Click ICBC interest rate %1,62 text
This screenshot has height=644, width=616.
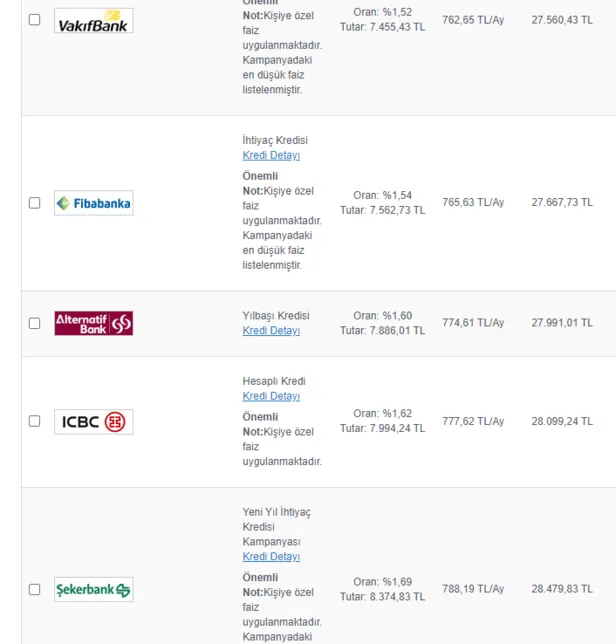point(382,413)
